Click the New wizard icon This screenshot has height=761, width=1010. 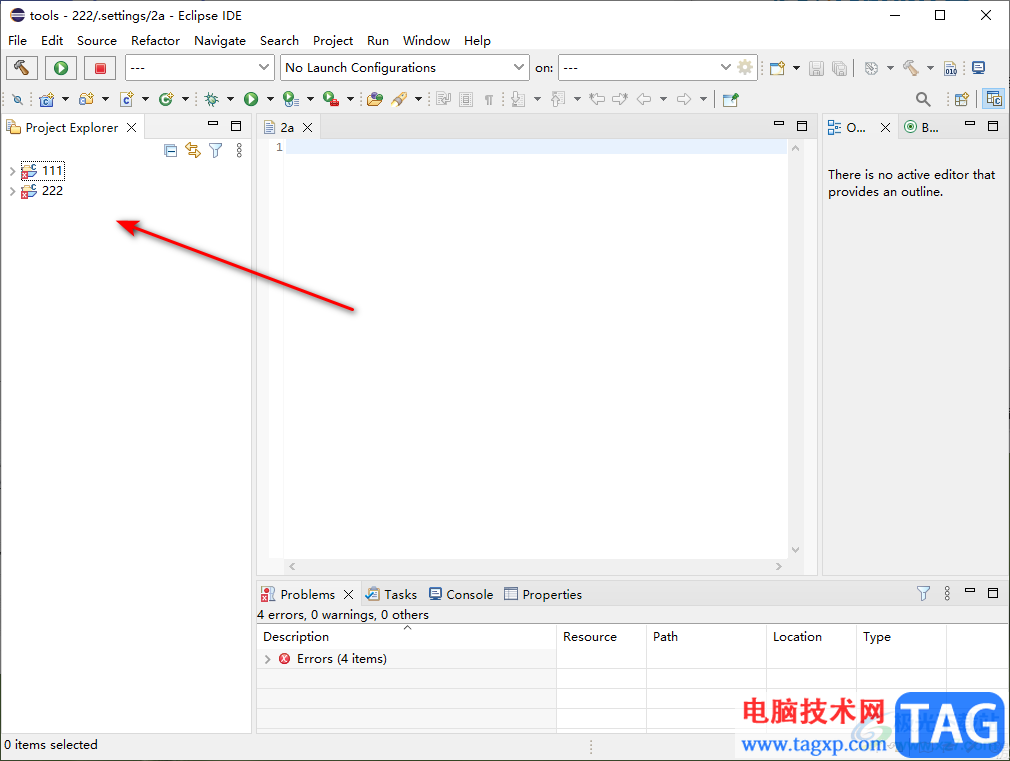click(x=777, y=68)
